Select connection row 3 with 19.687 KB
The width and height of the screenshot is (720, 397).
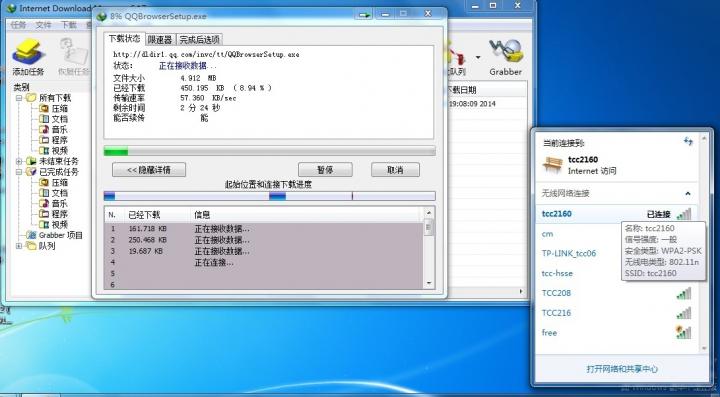click(x=264, y=252)
